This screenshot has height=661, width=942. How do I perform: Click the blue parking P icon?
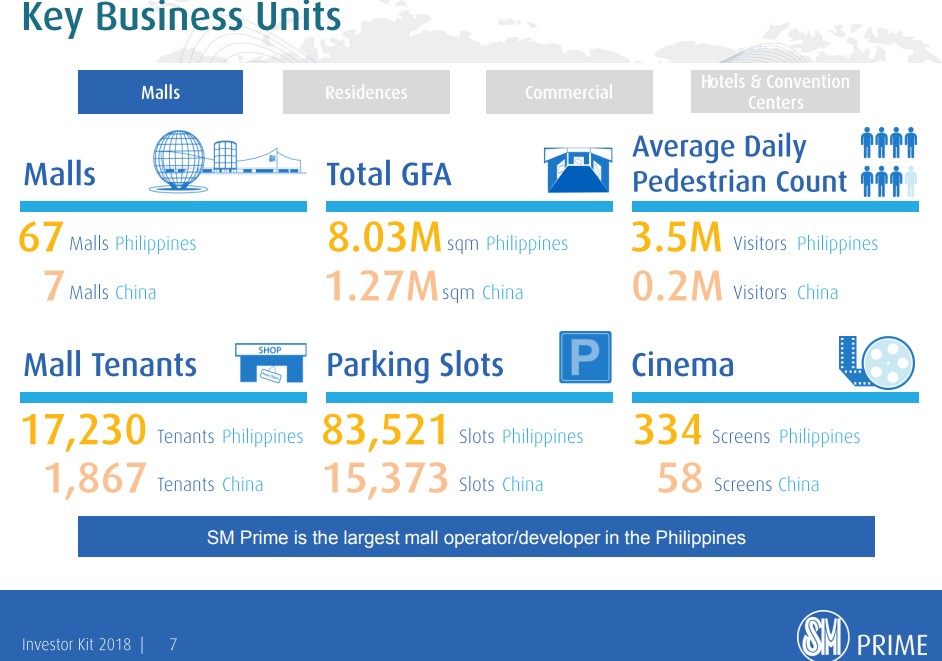pos(585,357)
